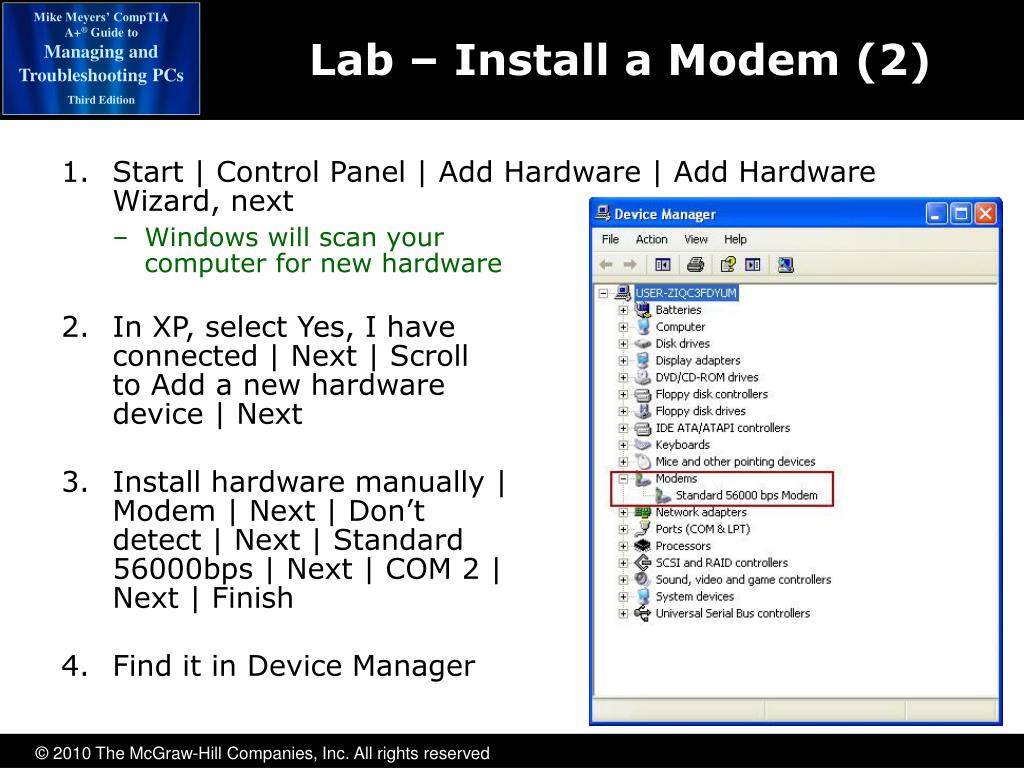Click the Floppy disk controllers icon

643,394
